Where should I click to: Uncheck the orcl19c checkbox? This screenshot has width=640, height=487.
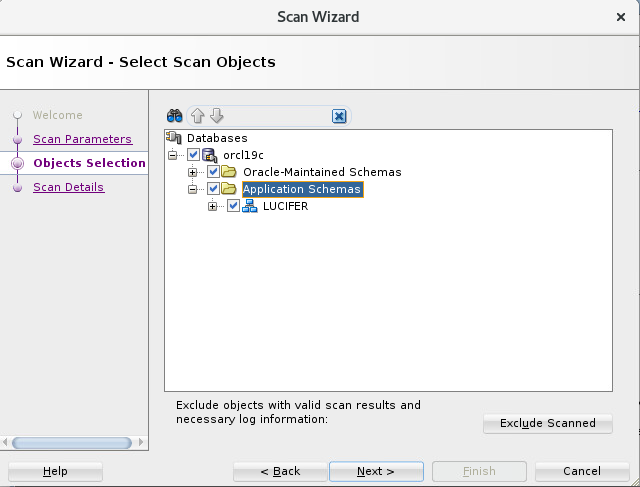pyautogui.click(x=193, y=155)
